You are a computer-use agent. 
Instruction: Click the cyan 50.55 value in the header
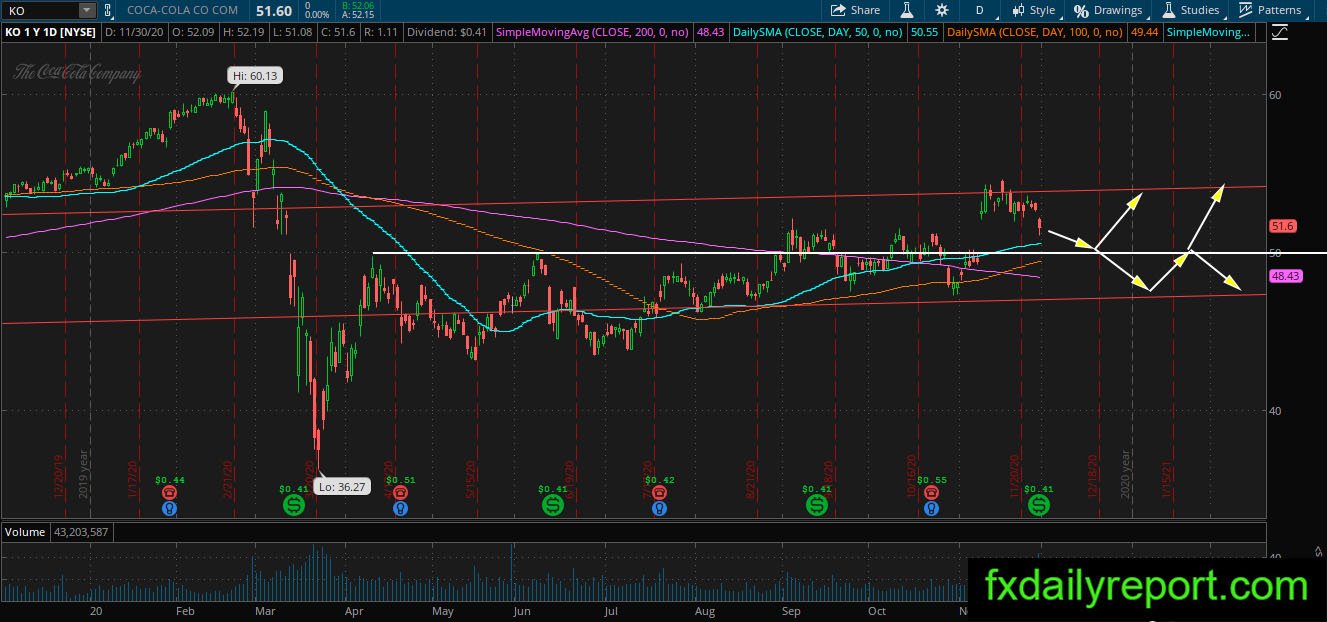coord(923,33)
